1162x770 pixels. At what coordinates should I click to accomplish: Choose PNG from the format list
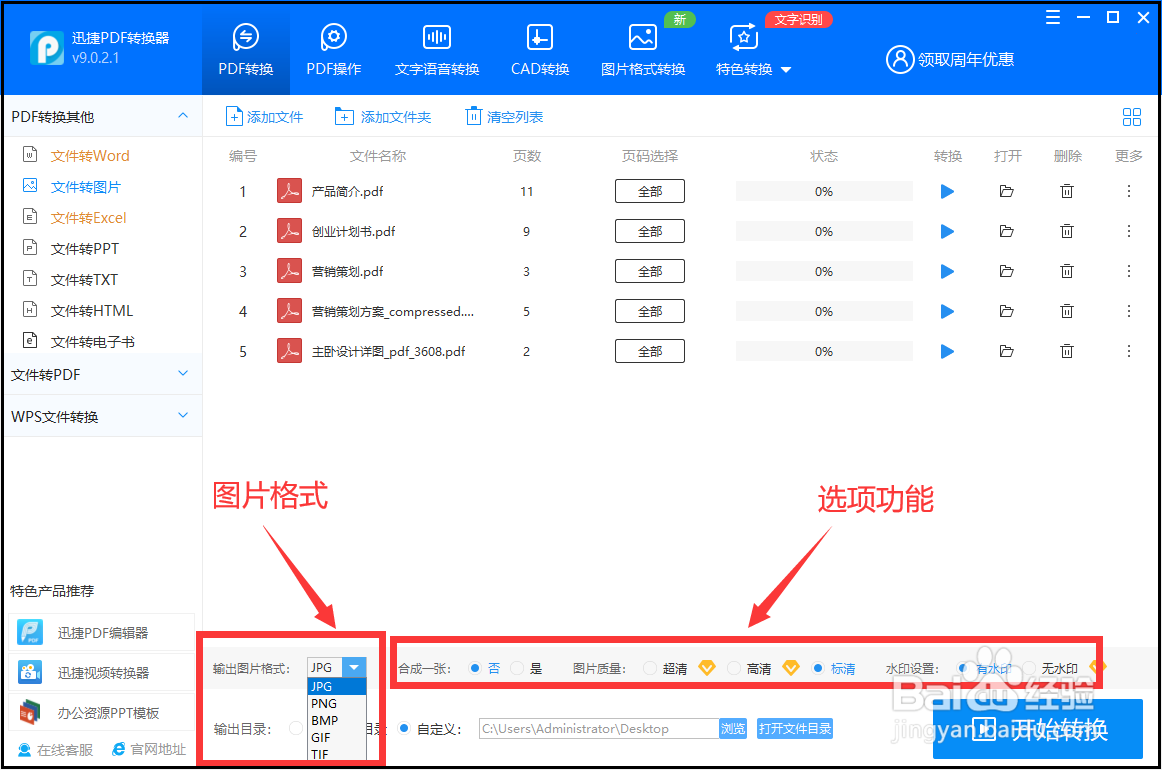point(336,703)
